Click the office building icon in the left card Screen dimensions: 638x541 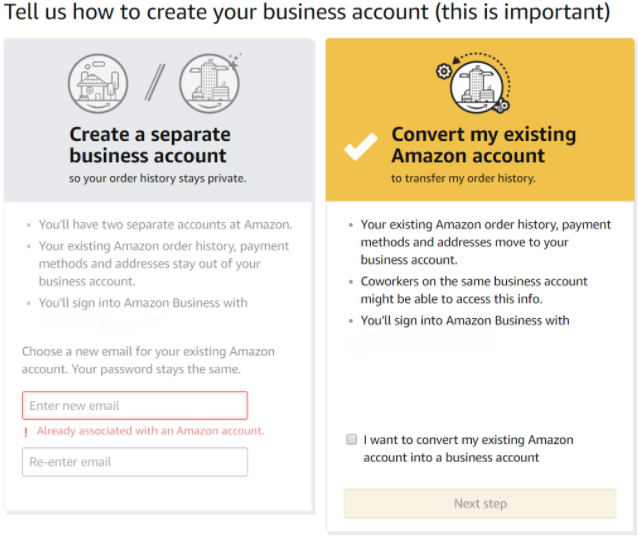point(208,82)
